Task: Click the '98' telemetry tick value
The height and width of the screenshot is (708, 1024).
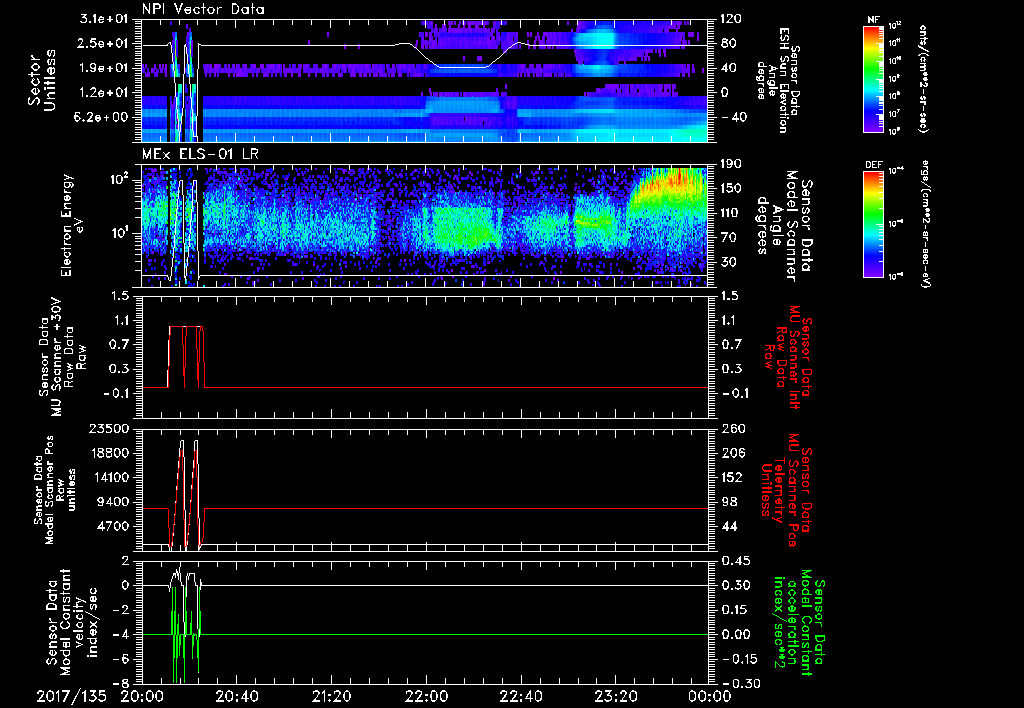Action: [x=728, y=502]
